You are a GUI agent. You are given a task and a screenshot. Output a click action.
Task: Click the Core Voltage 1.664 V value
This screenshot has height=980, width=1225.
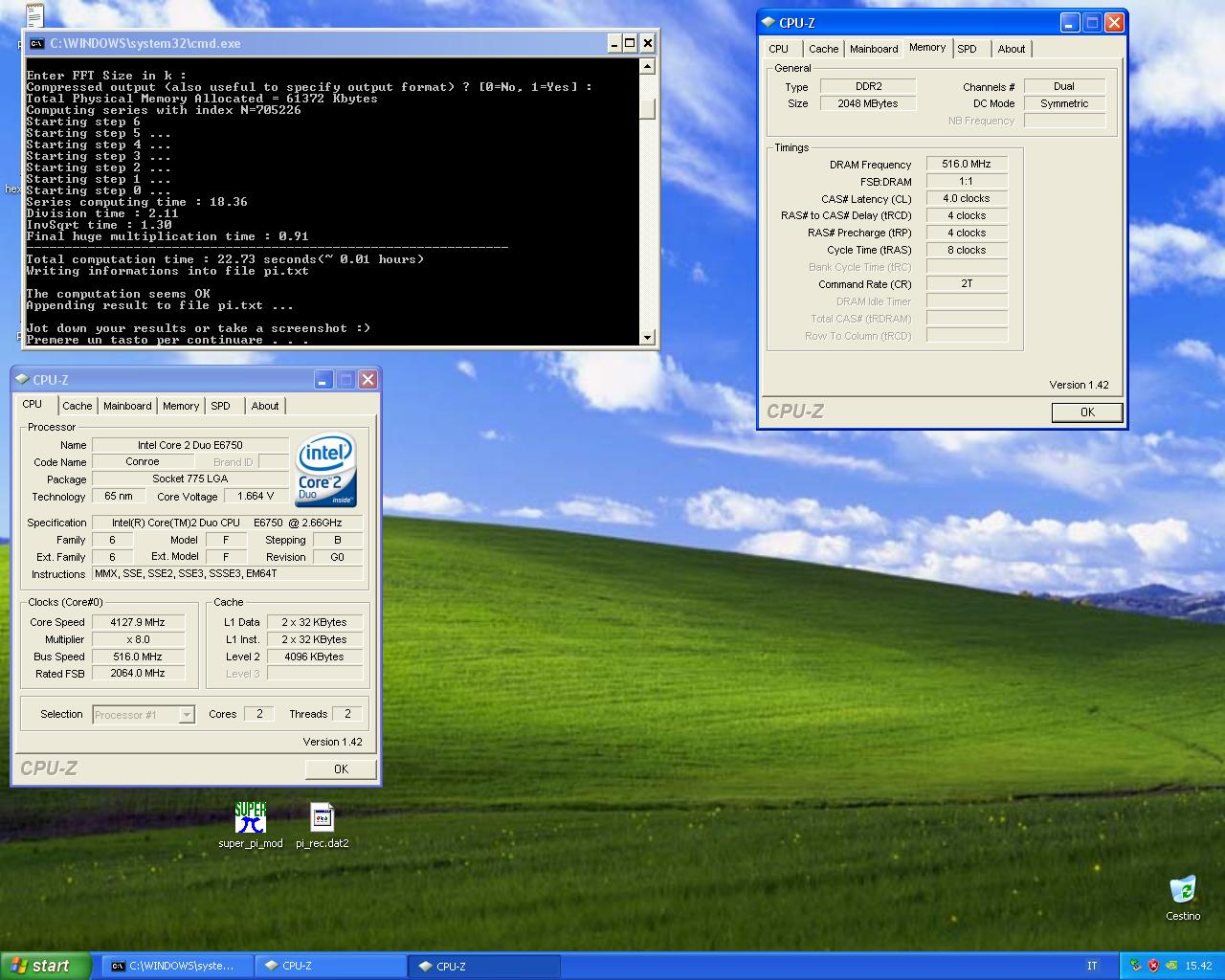256,496
